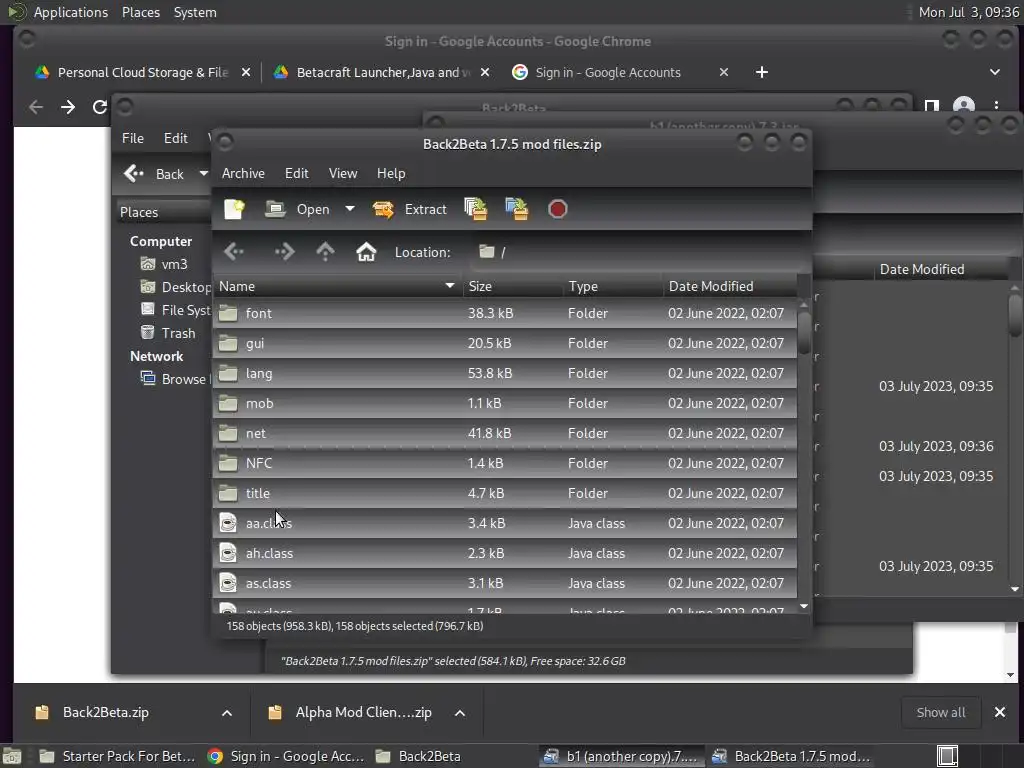Screen dimensions: 1024x768
Task: Click scroll down arrow of archive list
Action: pyautogui.click(x=804, y=607)
